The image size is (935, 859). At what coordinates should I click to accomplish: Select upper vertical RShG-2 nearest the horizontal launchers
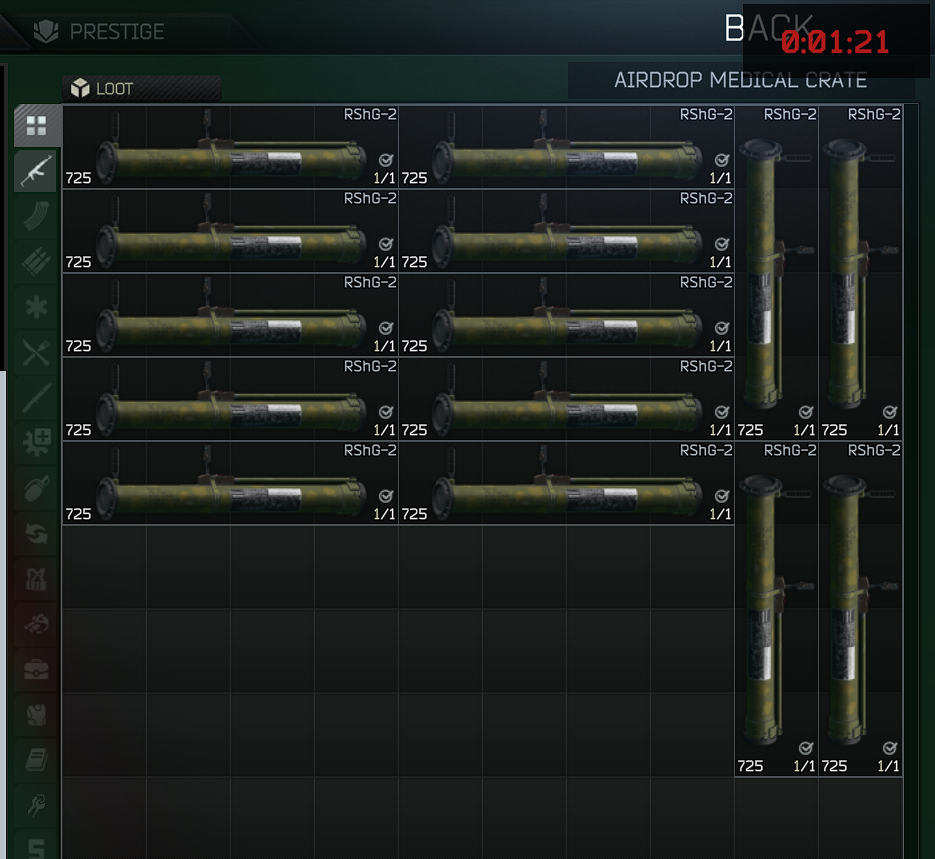[x=776, y=272]
